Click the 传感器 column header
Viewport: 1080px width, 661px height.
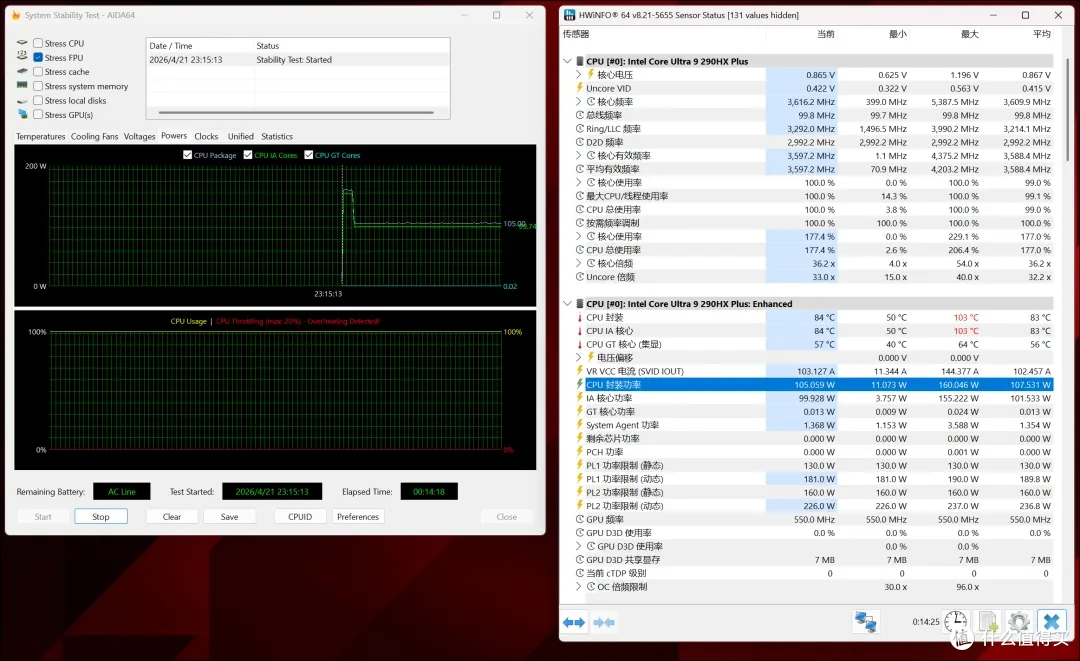[x=576, y=34]
